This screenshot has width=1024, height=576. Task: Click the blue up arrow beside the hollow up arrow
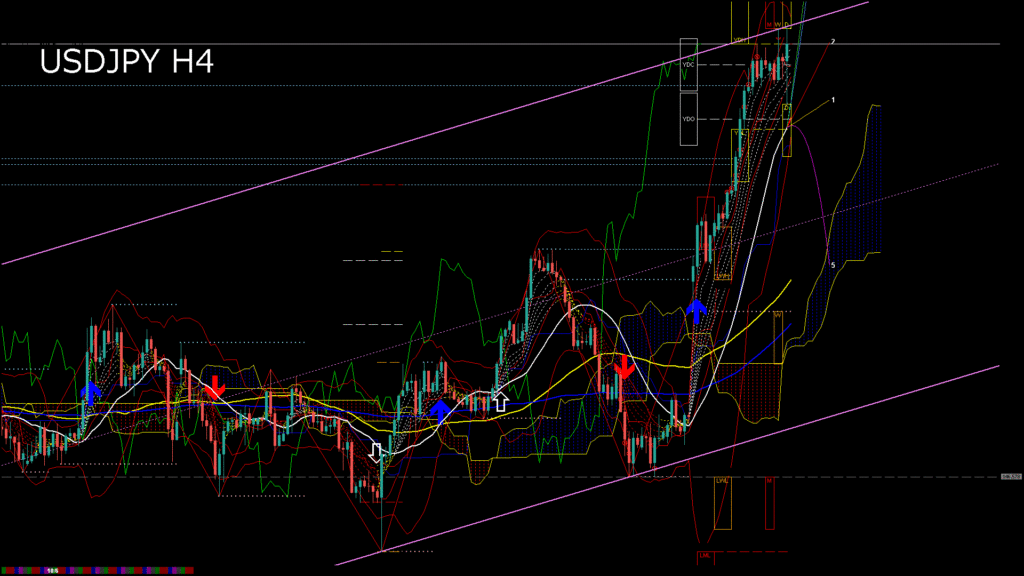tap(439, 407)
